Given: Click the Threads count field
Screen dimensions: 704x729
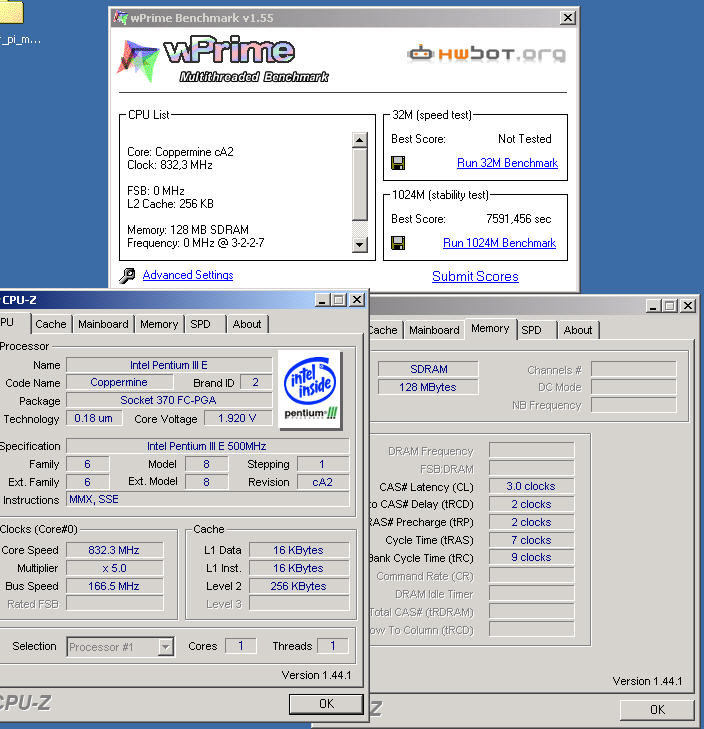Looking at the screenshot, I should [332, 646].
